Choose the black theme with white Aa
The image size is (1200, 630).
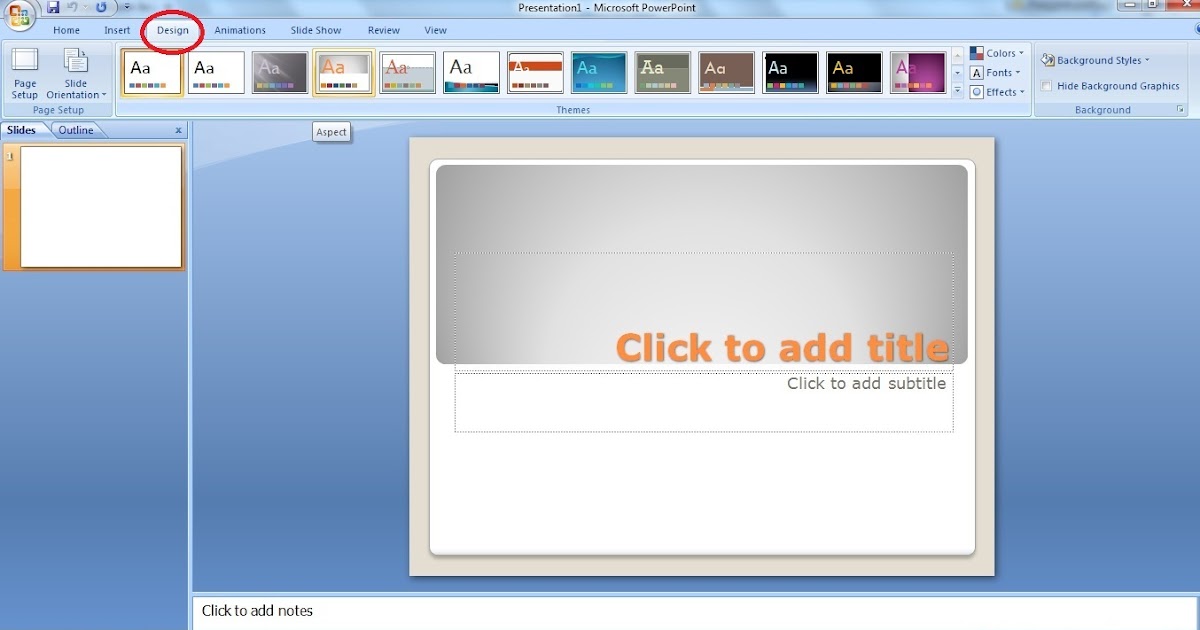coord(791,73)
